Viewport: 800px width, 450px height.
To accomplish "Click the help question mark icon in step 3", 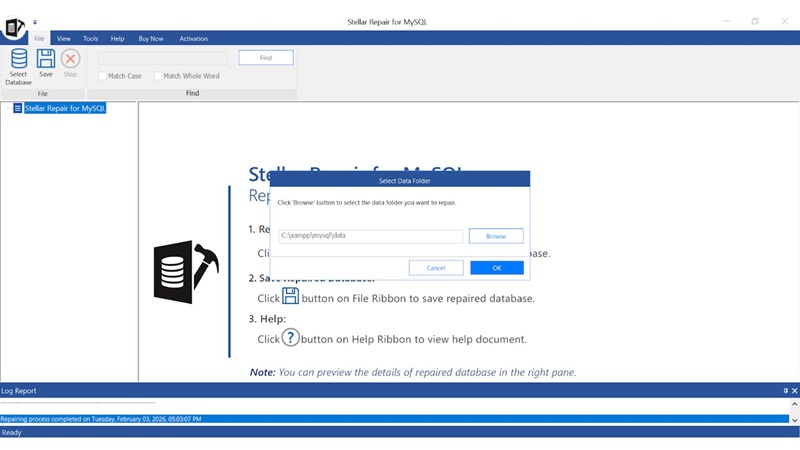I will tap(290, 337).
